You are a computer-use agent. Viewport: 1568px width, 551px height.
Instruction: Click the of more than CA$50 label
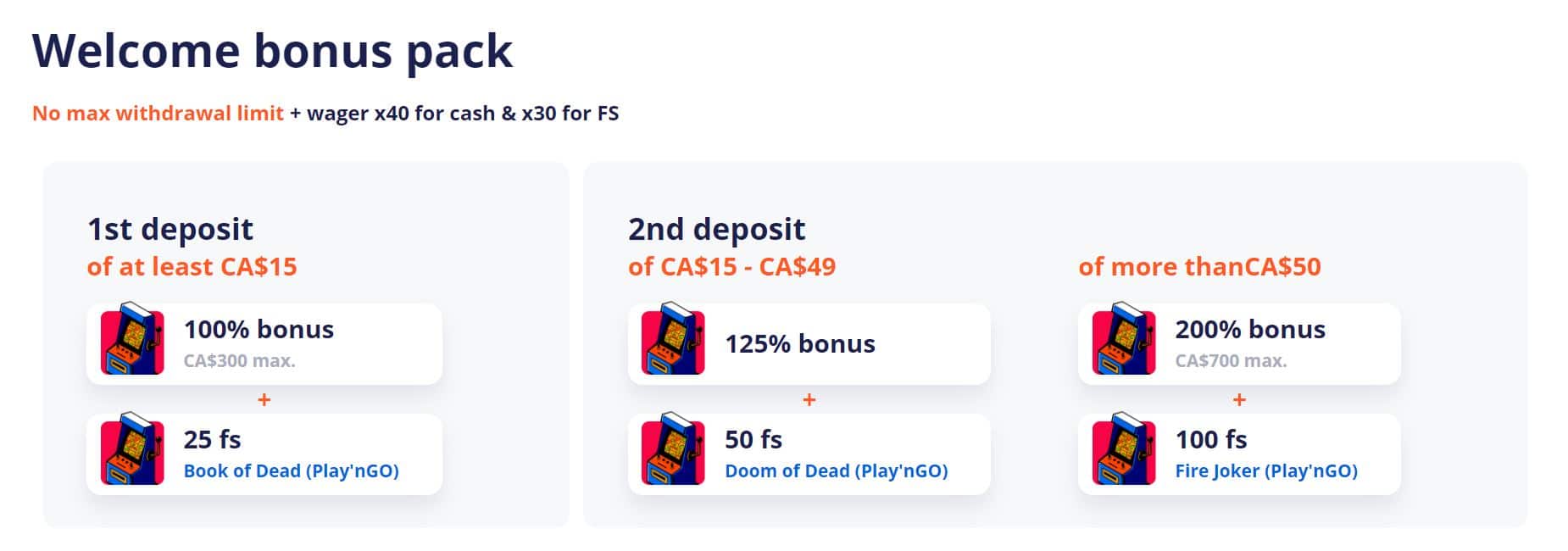click(1198, 267)
